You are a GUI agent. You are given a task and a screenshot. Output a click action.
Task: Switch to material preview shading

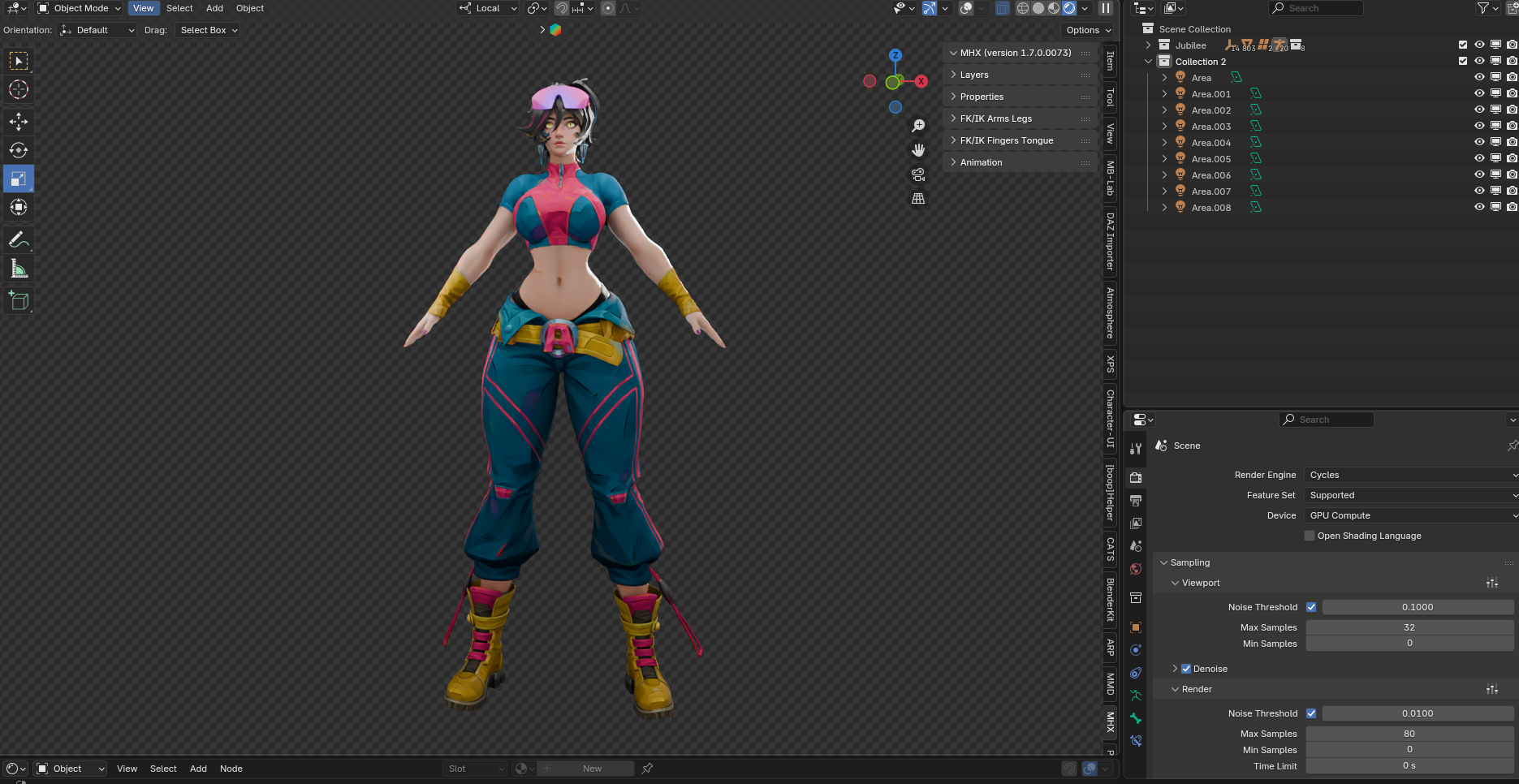tap(1054, 8)
